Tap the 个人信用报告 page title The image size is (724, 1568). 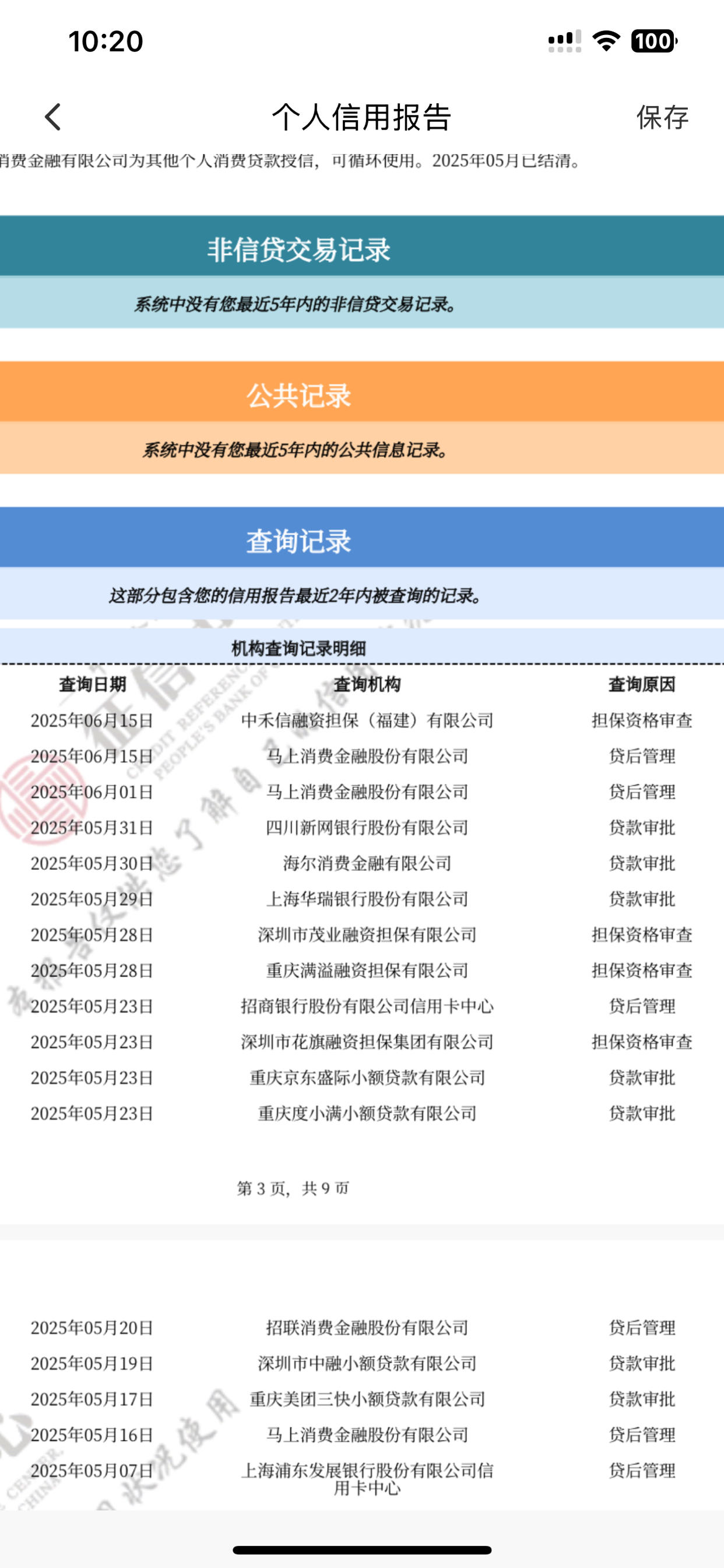(x=361, y=117)
